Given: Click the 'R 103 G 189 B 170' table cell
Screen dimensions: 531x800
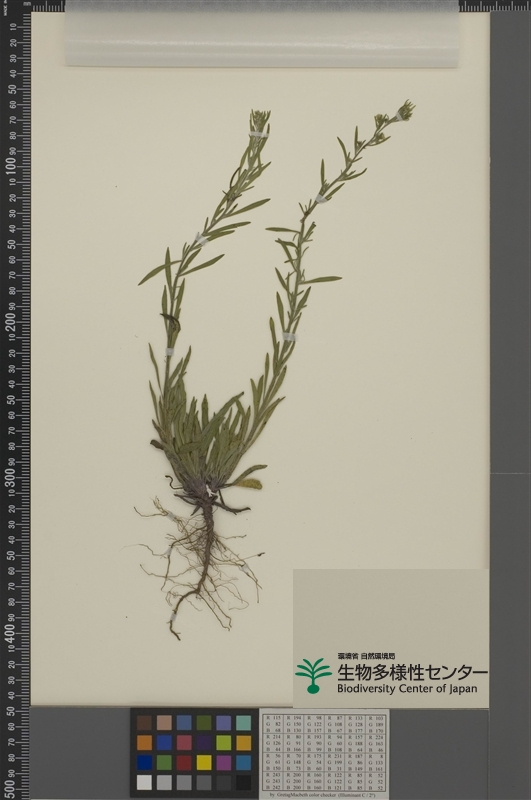Looking at the screenshot, I should 376,723.
